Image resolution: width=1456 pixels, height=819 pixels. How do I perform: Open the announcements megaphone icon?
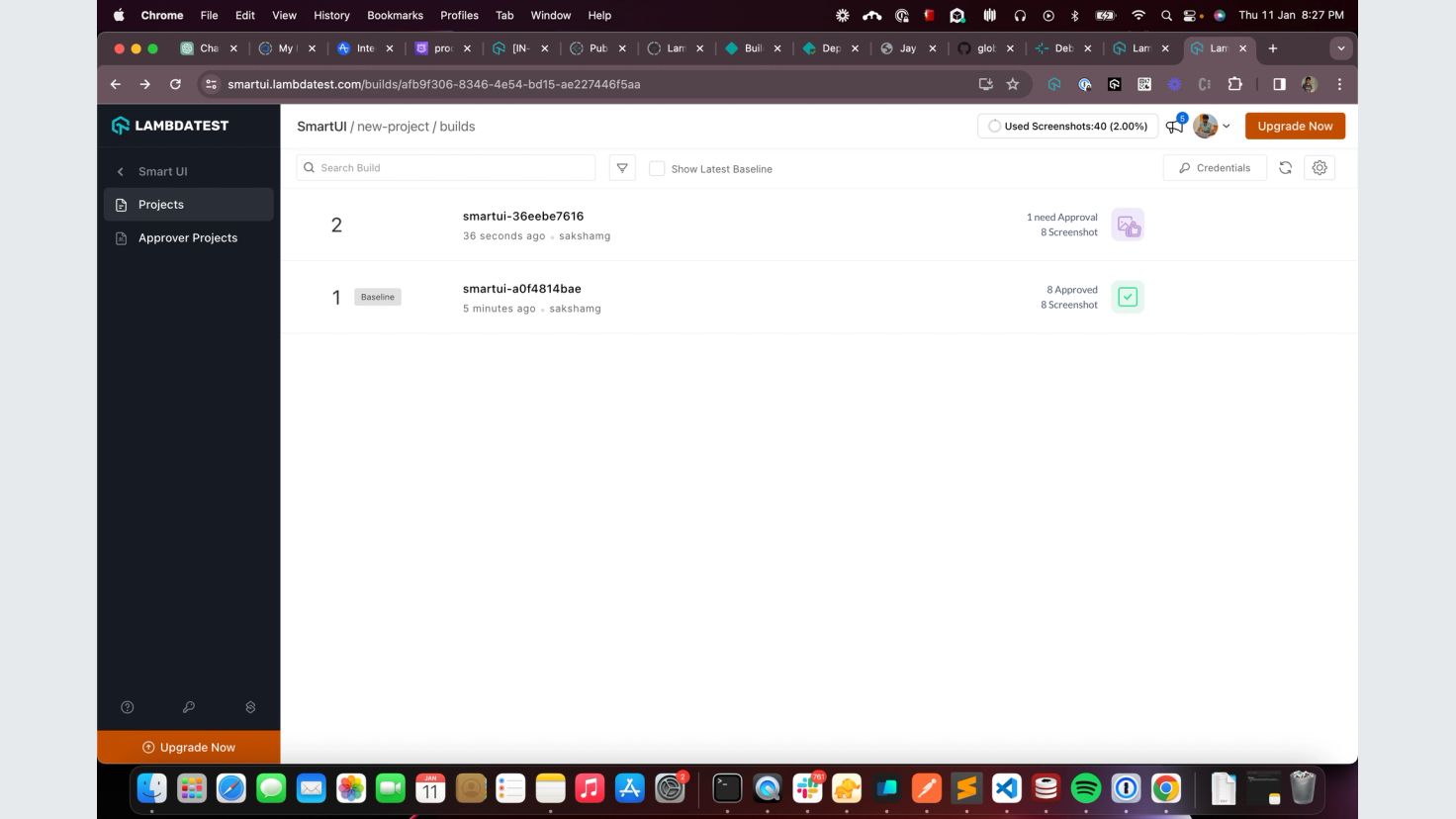point(1174,127)
